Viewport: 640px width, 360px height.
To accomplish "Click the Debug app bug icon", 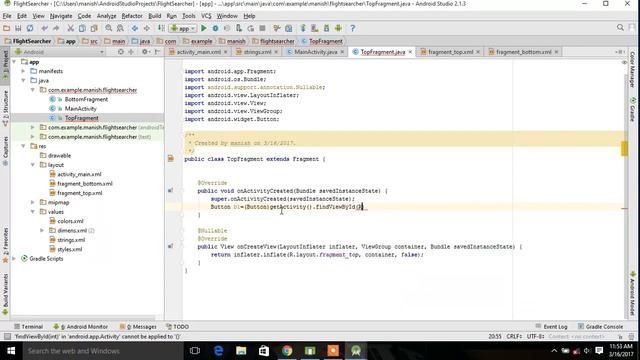I will coord(216,28).
